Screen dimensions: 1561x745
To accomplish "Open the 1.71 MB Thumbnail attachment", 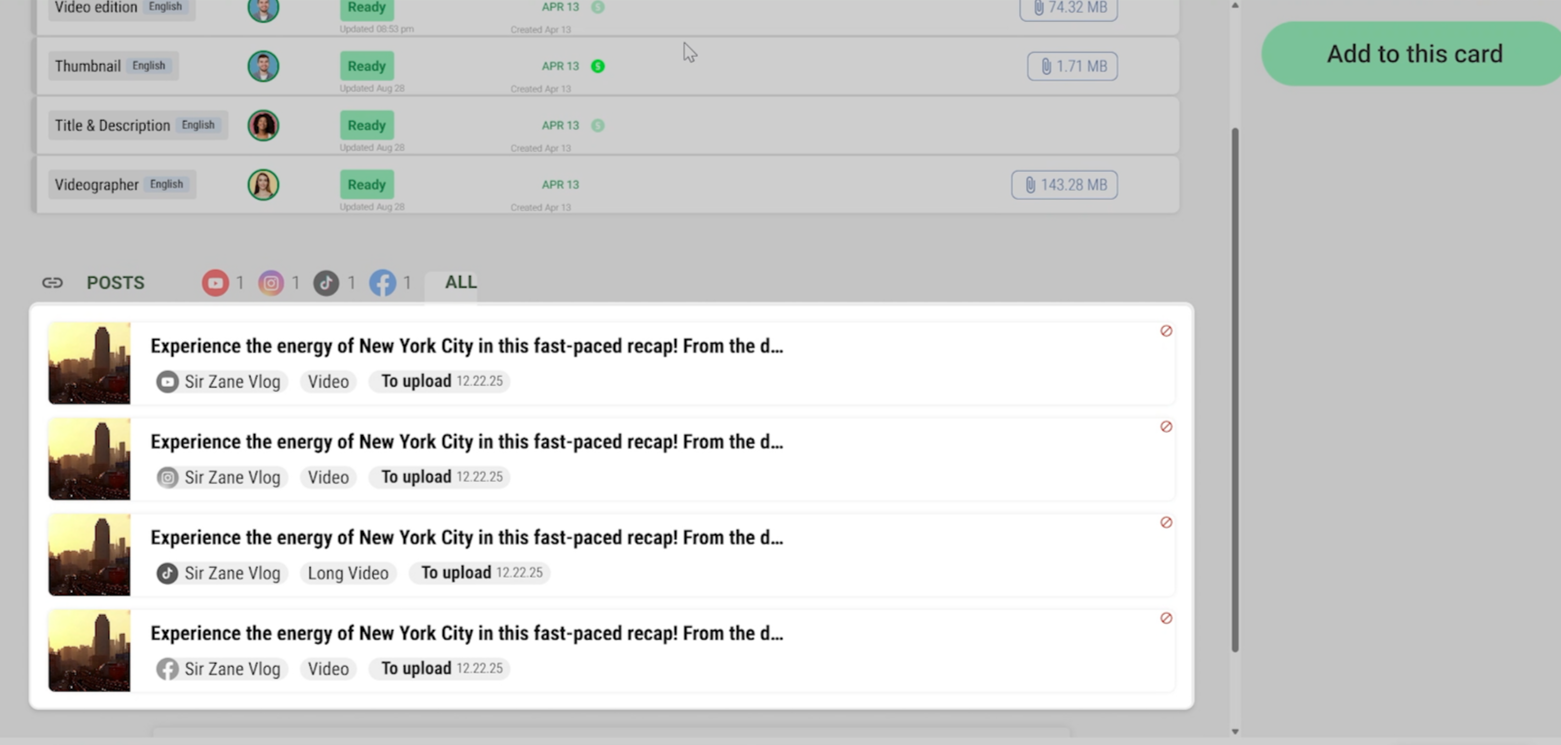I will 1072,67.
